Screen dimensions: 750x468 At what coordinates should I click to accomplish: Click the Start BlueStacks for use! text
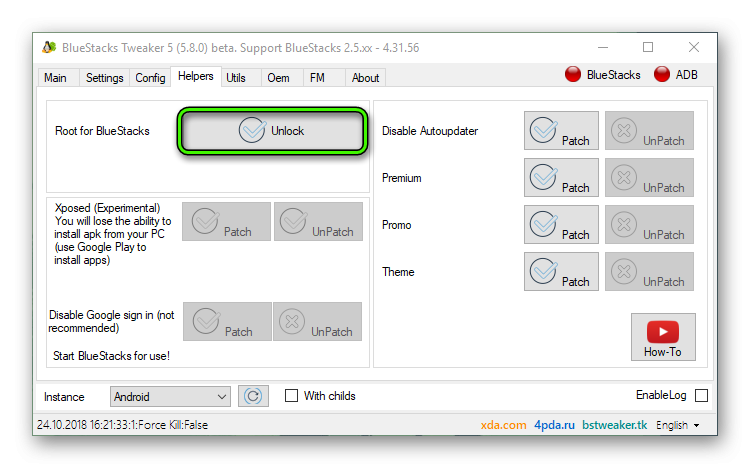tap(111, 356)
